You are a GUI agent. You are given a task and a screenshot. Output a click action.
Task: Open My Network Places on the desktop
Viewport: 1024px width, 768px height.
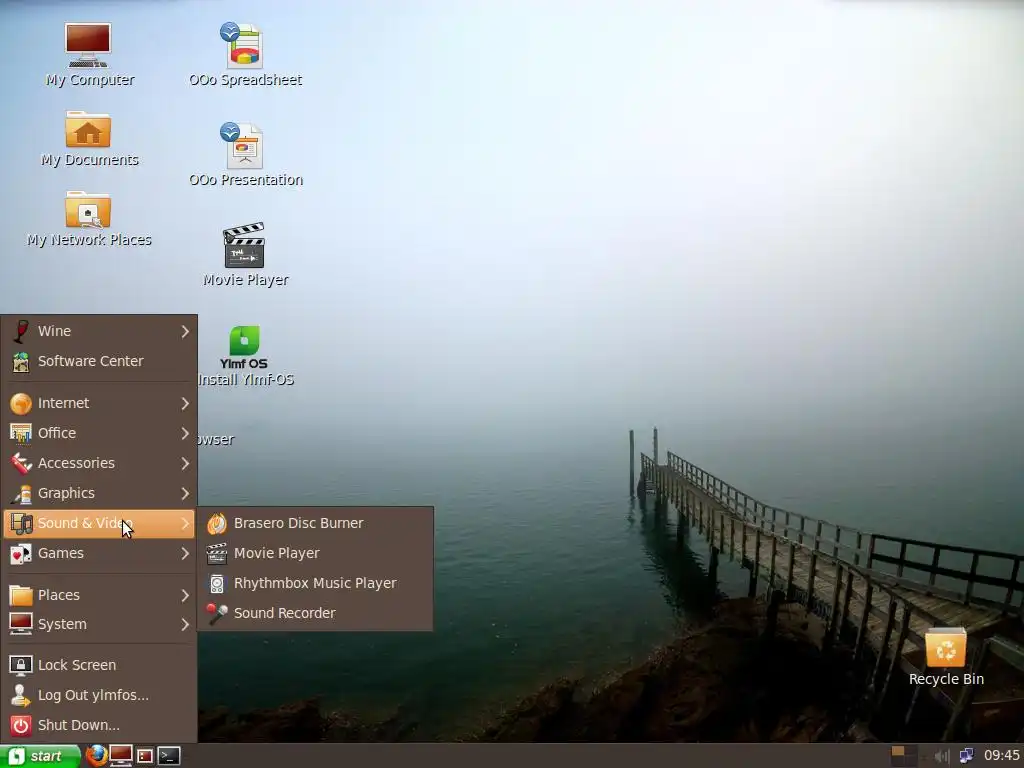(x=88, y=210)
